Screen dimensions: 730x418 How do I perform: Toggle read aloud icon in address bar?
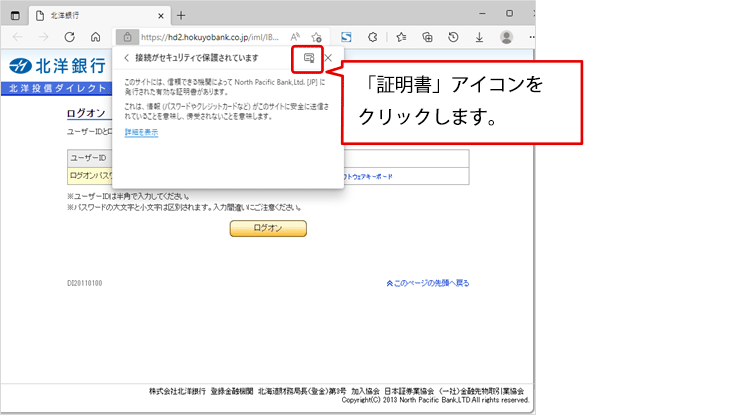(x=295, y=37)
